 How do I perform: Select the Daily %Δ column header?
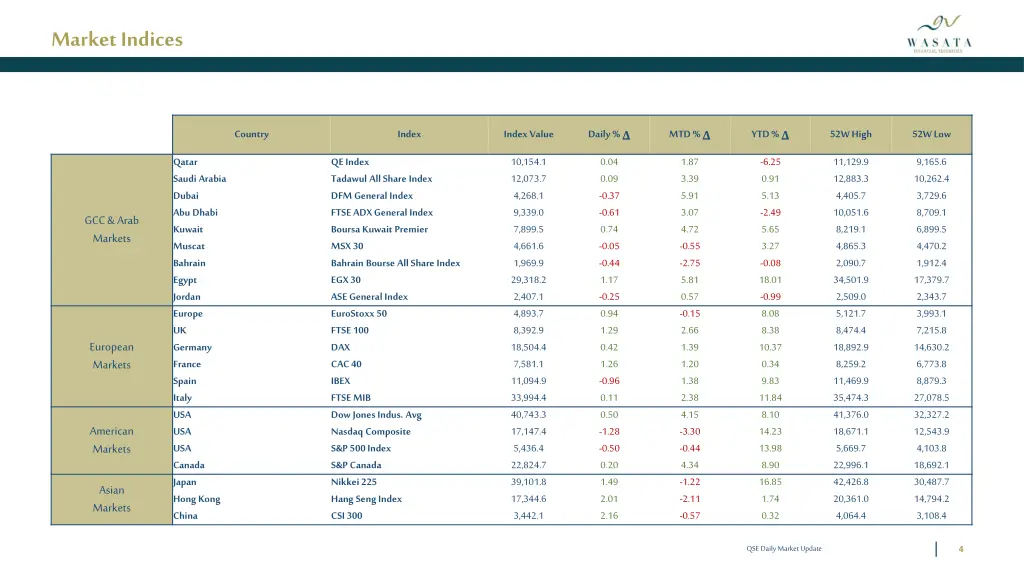[608, 134]
